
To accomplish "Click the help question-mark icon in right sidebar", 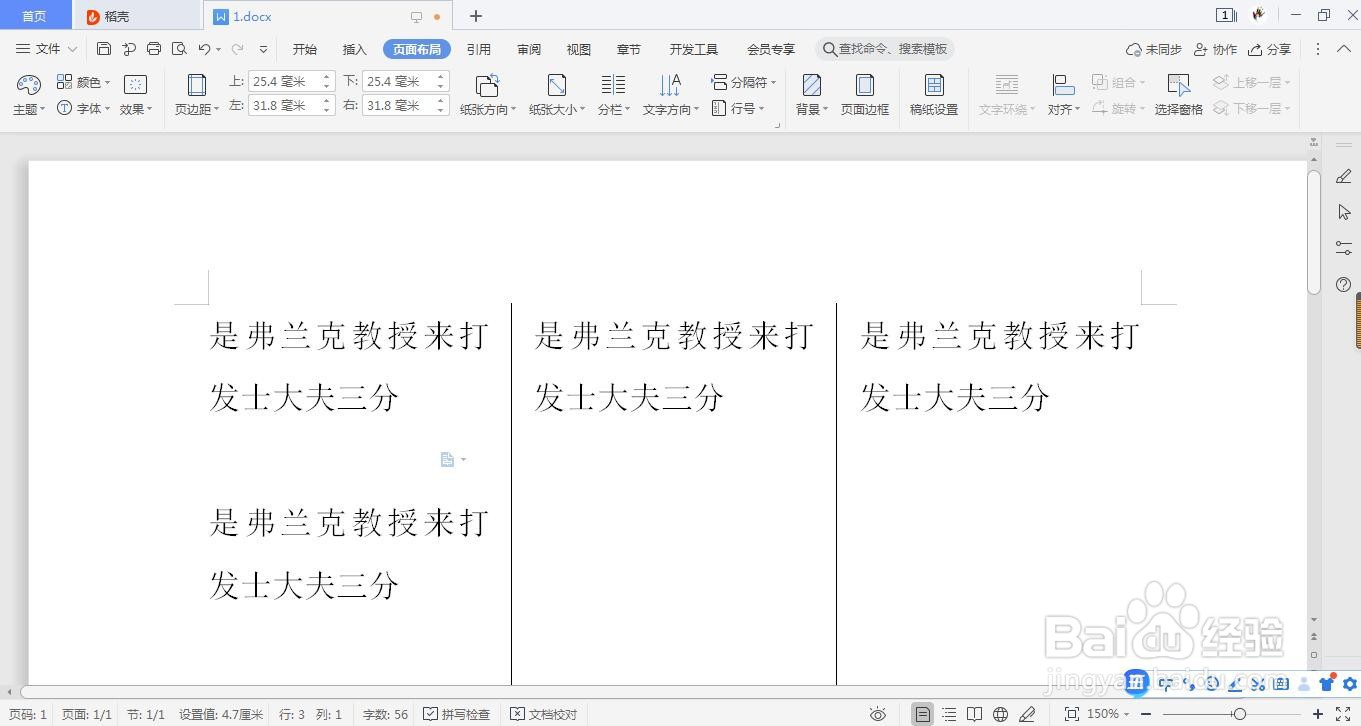I will coord(1343,284).
